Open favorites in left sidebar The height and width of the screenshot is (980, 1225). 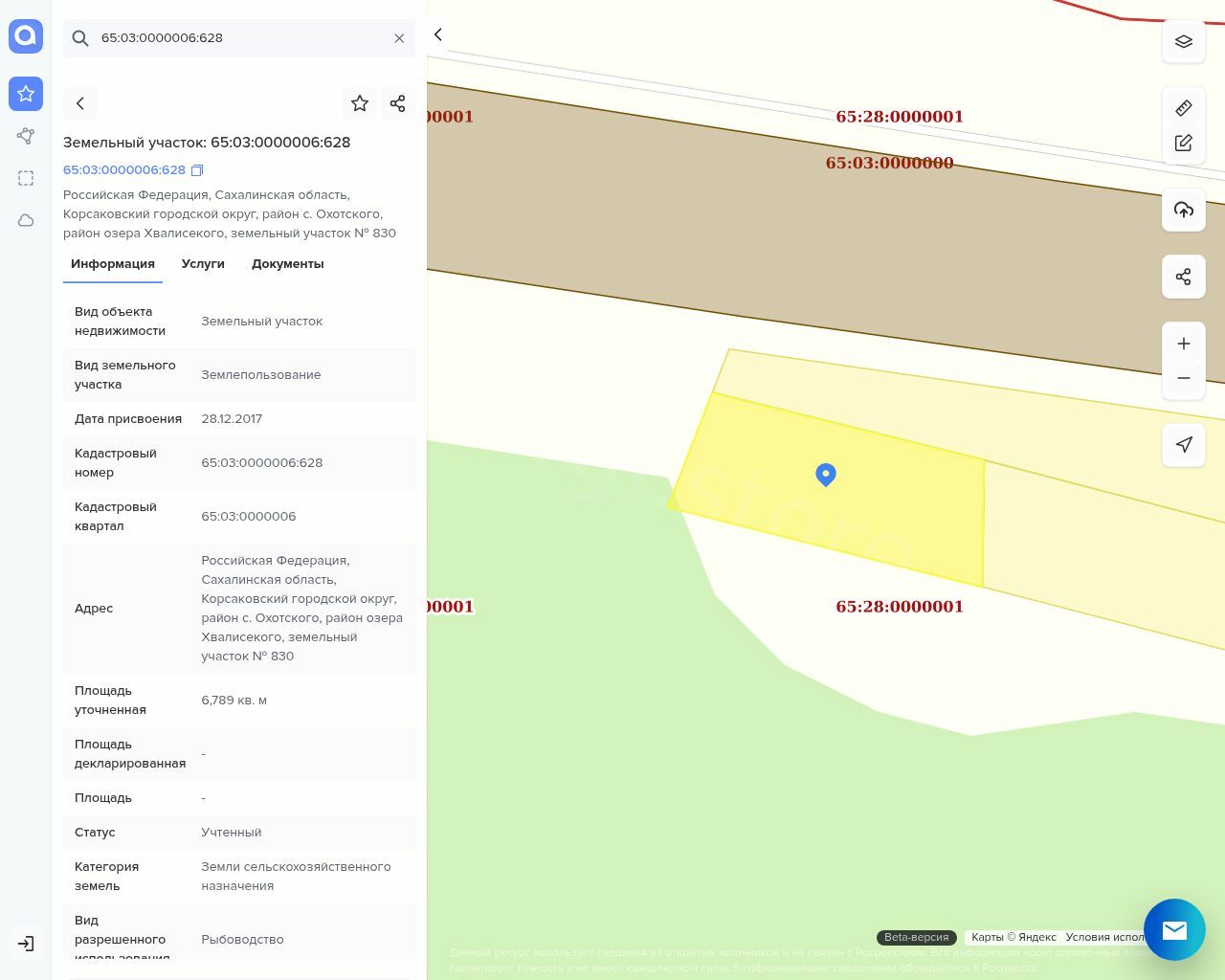[26, 94]
